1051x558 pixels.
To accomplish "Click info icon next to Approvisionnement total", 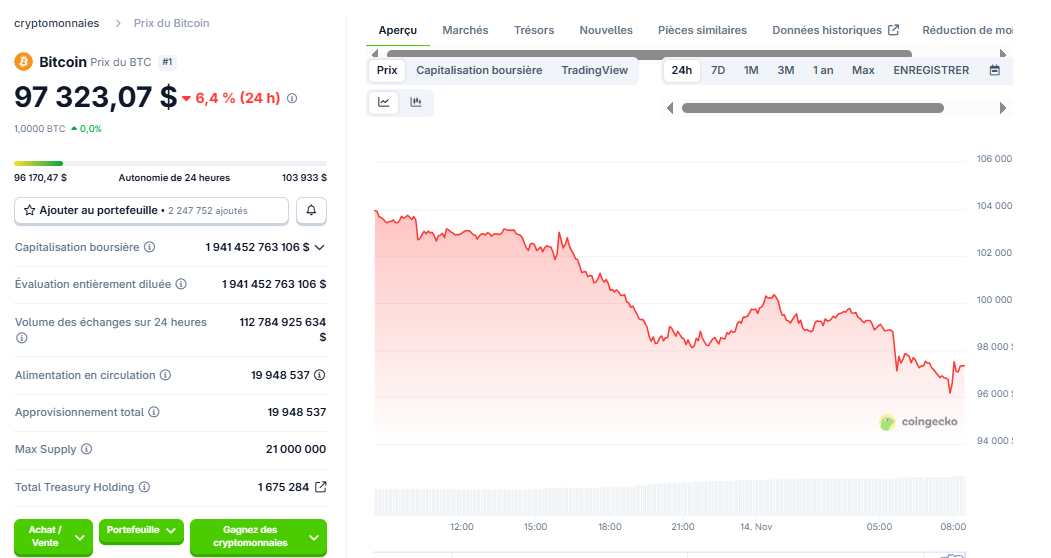I will (153, 412).
